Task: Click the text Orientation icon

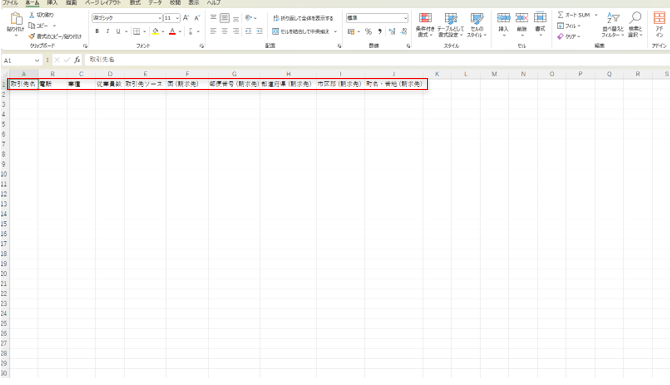Action: (248, 18)
